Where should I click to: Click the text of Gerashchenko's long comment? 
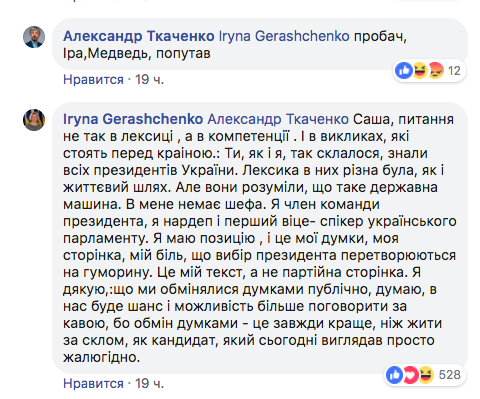[x=260, y=238]
